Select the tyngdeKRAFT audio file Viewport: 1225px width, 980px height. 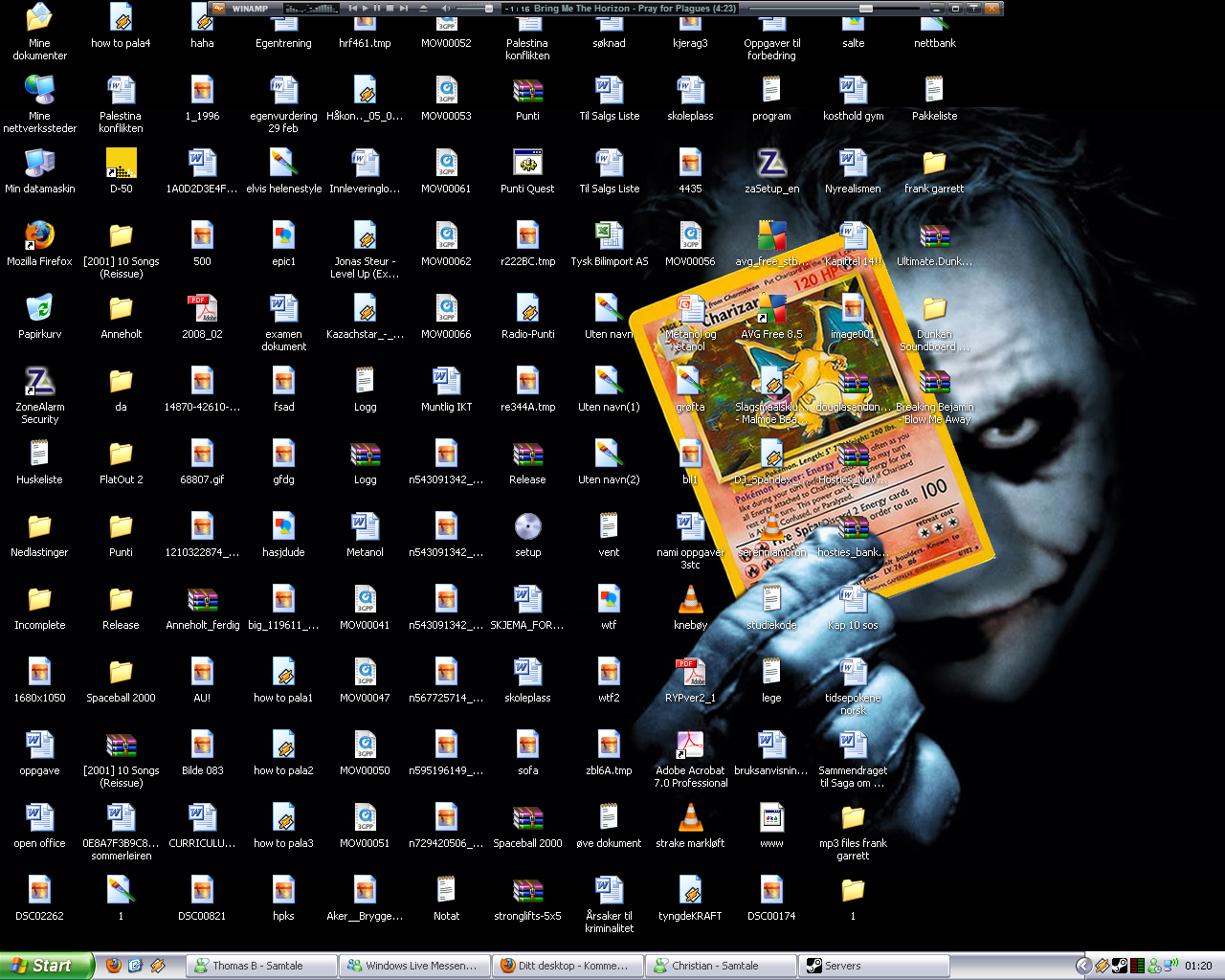(690, 899)
